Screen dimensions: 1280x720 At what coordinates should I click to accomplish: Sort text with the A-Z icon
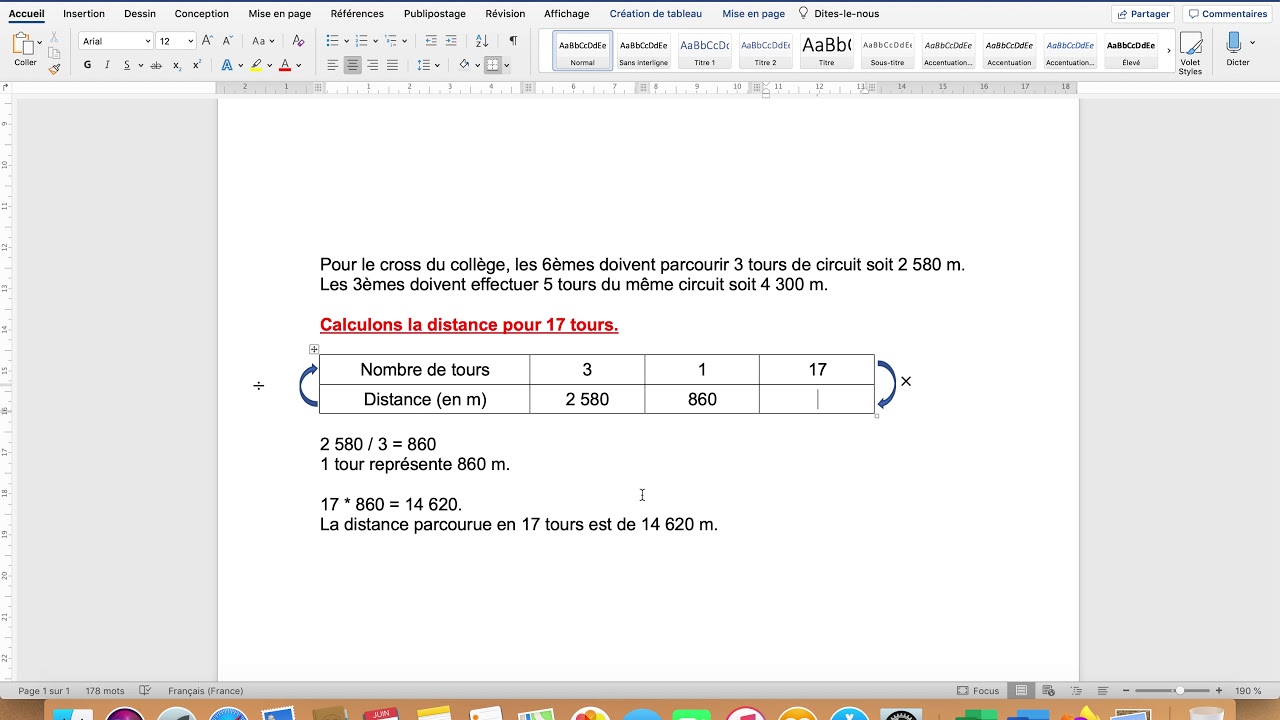click(482, 41)
